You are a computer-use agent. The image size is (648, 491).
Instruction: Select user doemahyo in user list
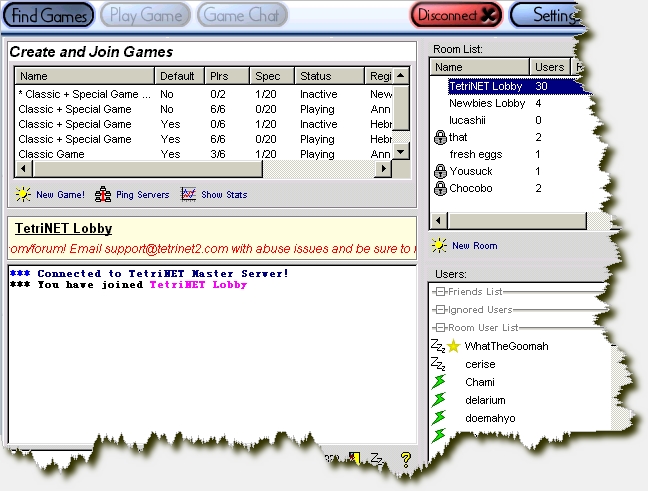[490, 418]
